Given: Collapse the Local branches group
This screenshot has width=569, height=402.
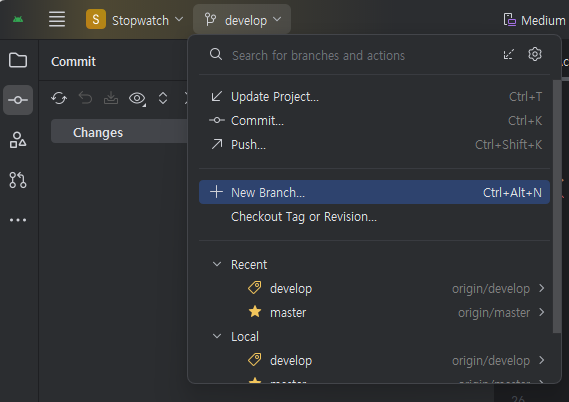Looking at the screenshot, I should 217,336.
